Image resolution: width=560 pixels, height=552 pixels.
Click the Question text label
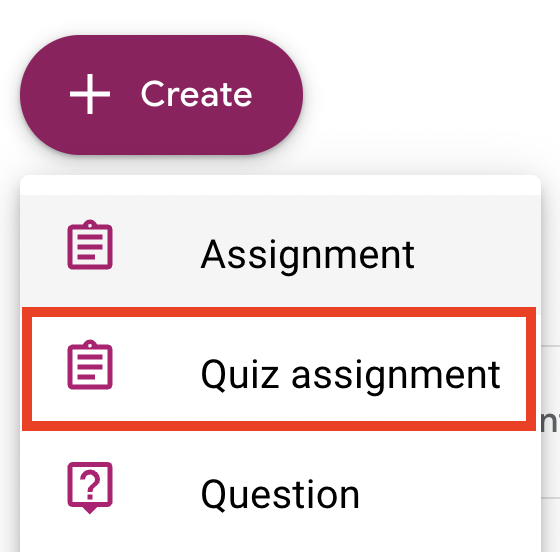[280, 495]
